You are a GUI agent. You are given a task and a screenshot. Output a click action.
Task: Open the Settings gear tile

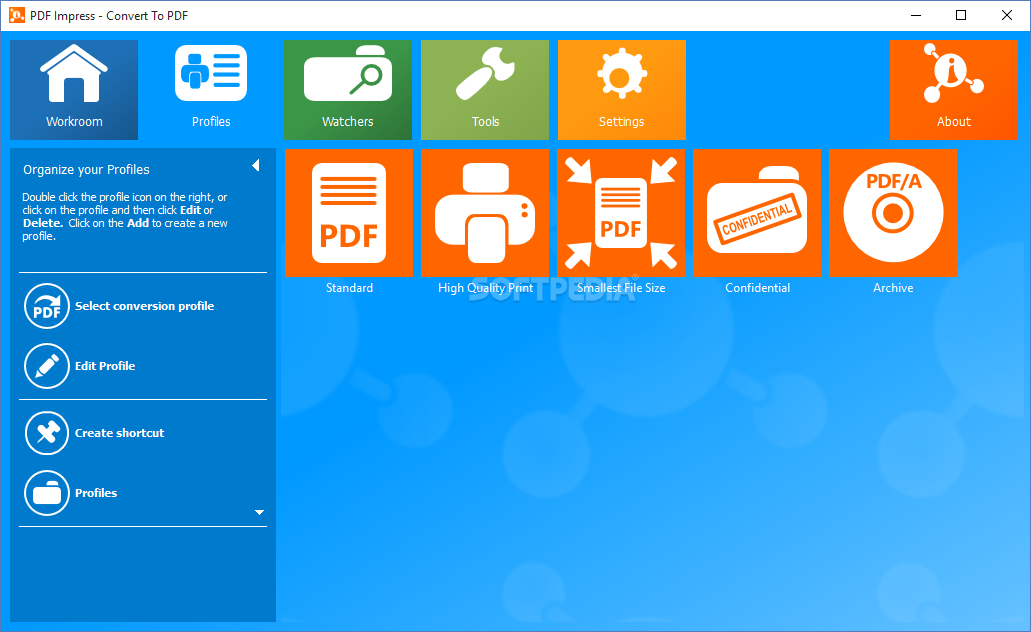click(621, 89)
